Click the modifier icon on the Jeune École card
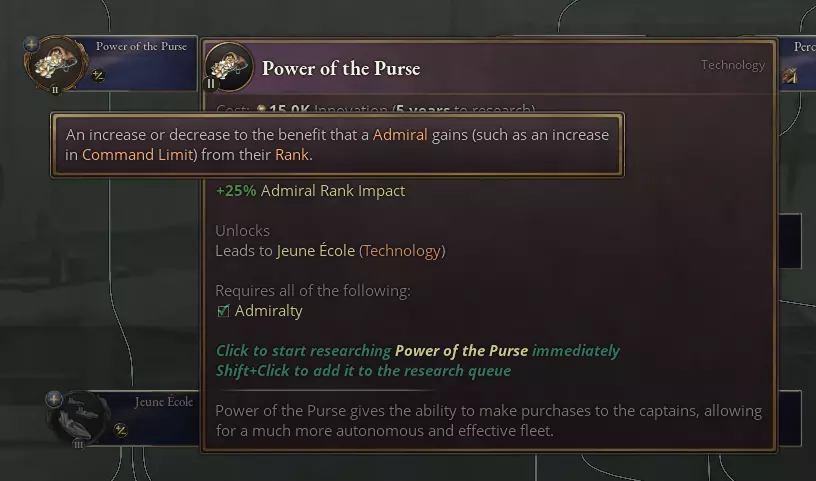This screenshot has width=816, height=481. coord(121,430)
